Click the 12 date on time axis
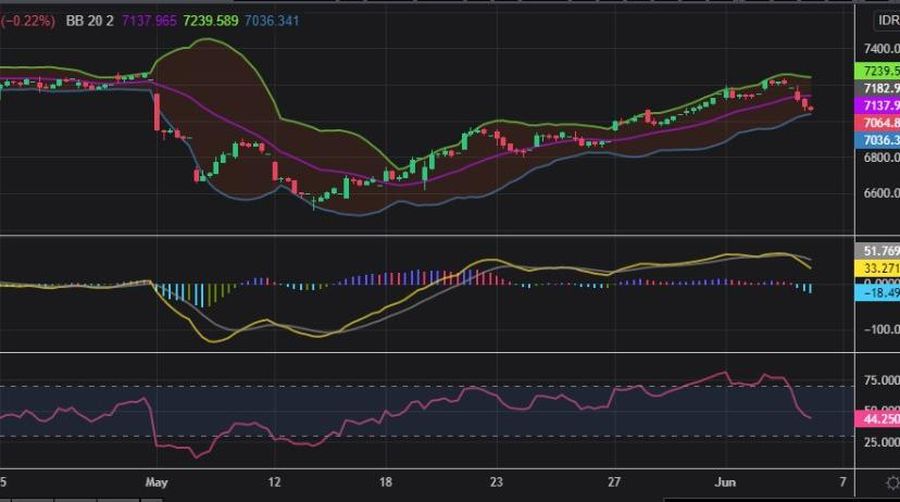This screenshot has height=502, width=900. (274, 482)
